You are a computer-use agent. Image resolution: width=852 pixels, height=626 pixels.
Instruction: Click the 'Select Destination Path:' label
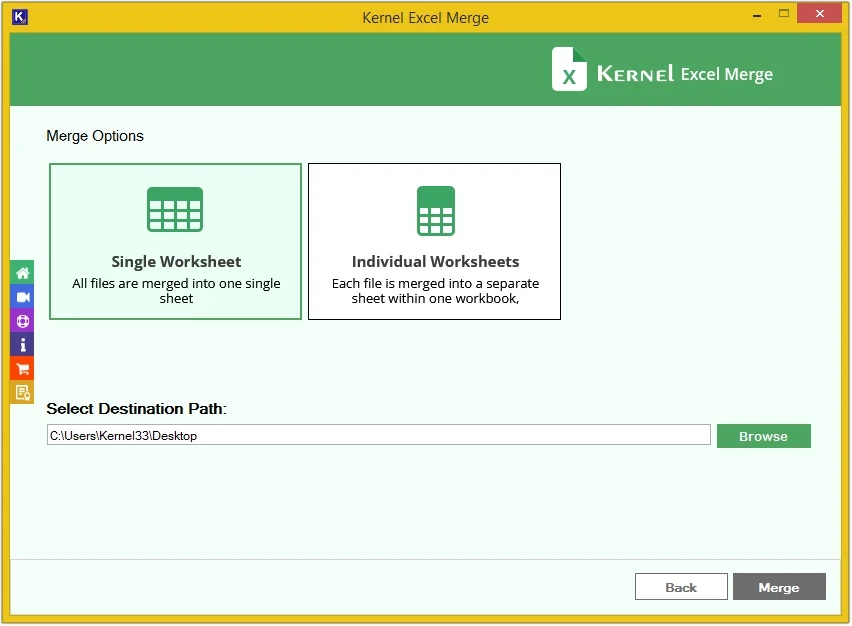pyautogui.click(x=136, y=409)
